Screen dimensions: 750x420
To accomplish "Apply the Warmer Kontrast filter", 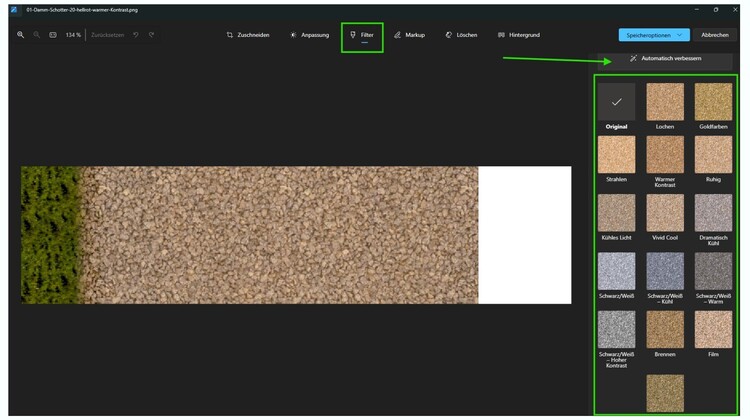I will (665, 155).
